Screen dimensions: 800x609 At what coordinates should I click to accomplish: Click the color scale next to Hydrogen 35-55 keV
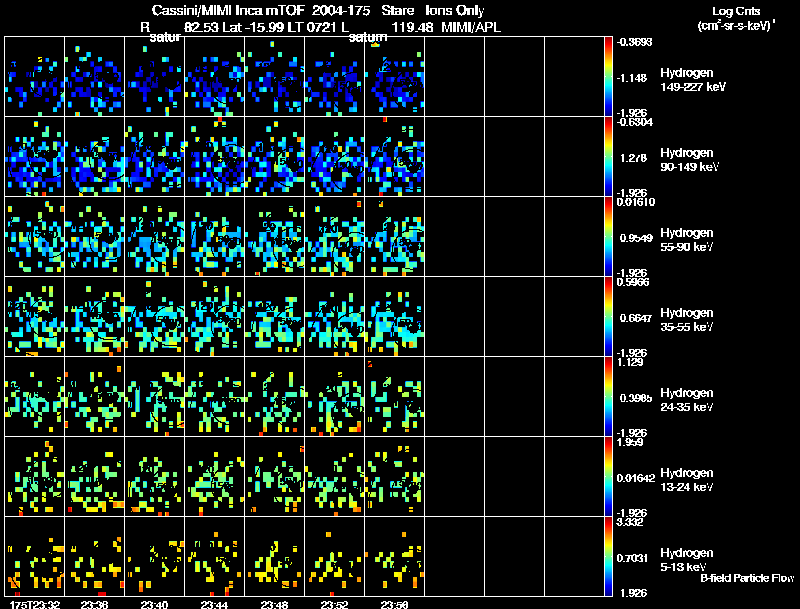(x=608, y=317)
